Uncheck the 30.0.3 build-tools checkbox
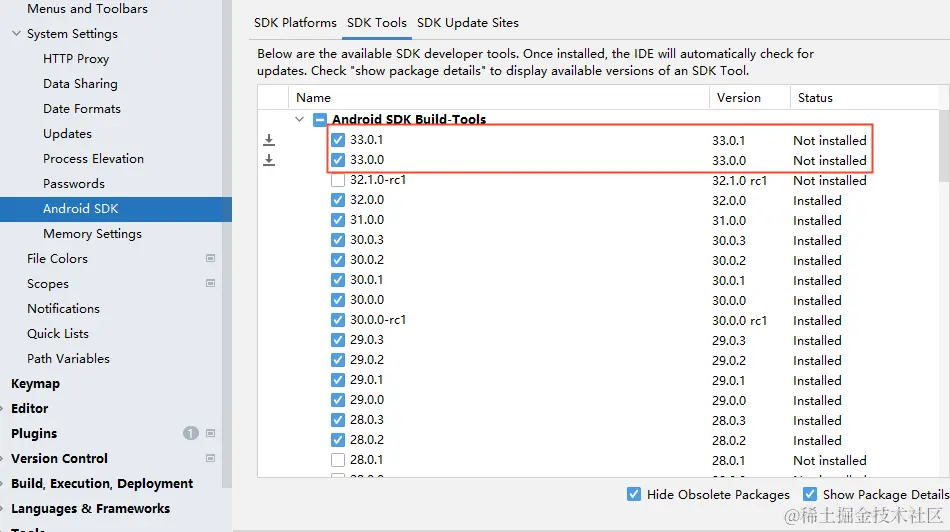The image size is (950, 532). pos(338,240)
